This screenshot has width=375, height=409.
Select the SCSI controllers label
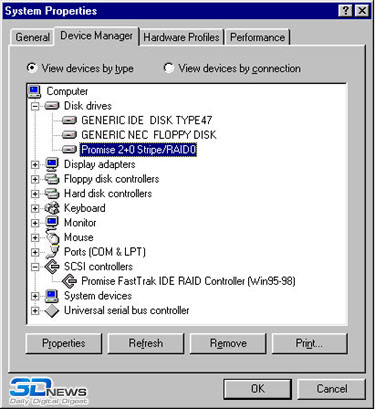[x=98, y=267]
